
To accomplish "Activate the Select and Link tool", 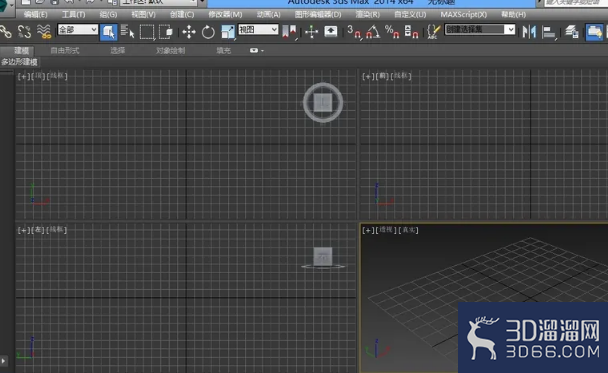I will point(5,32).
